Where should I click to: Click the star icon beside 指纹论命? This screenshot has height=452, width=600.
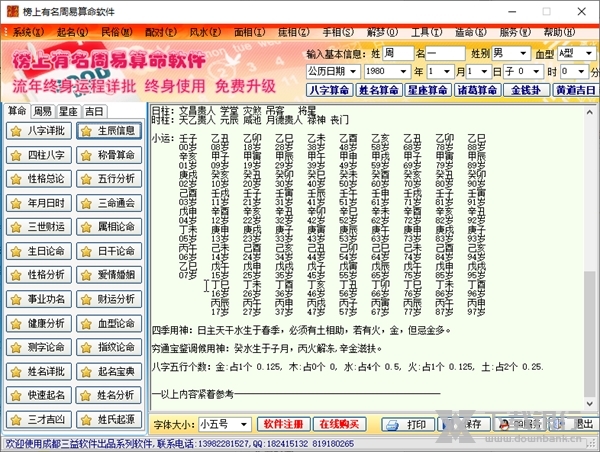coord(86,348)
